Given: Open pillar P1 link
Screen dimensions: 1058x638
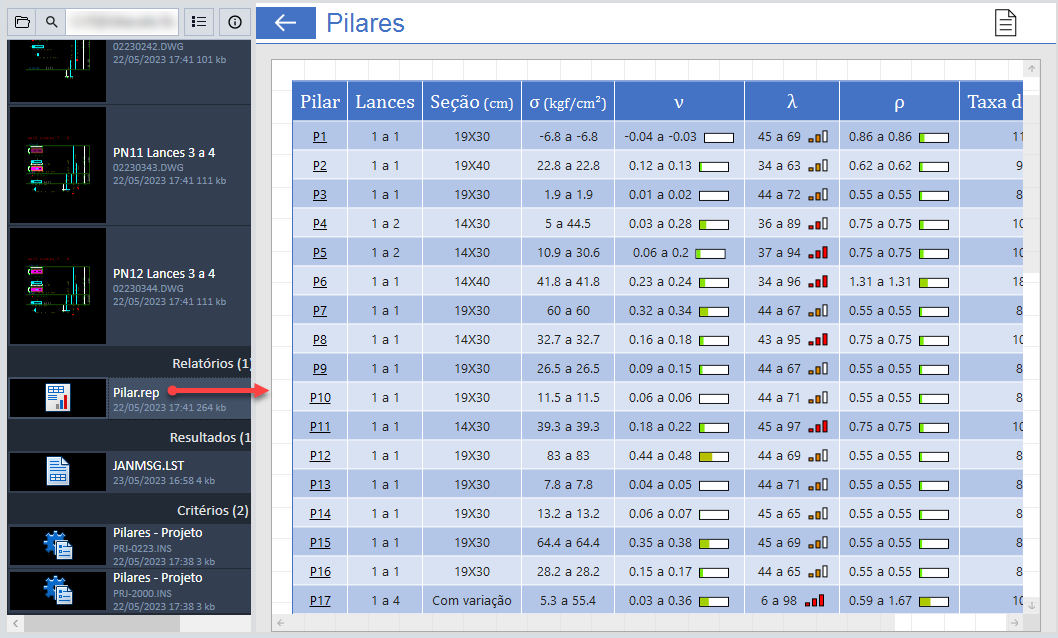Looking at the screenshot, I should [320, 137].
